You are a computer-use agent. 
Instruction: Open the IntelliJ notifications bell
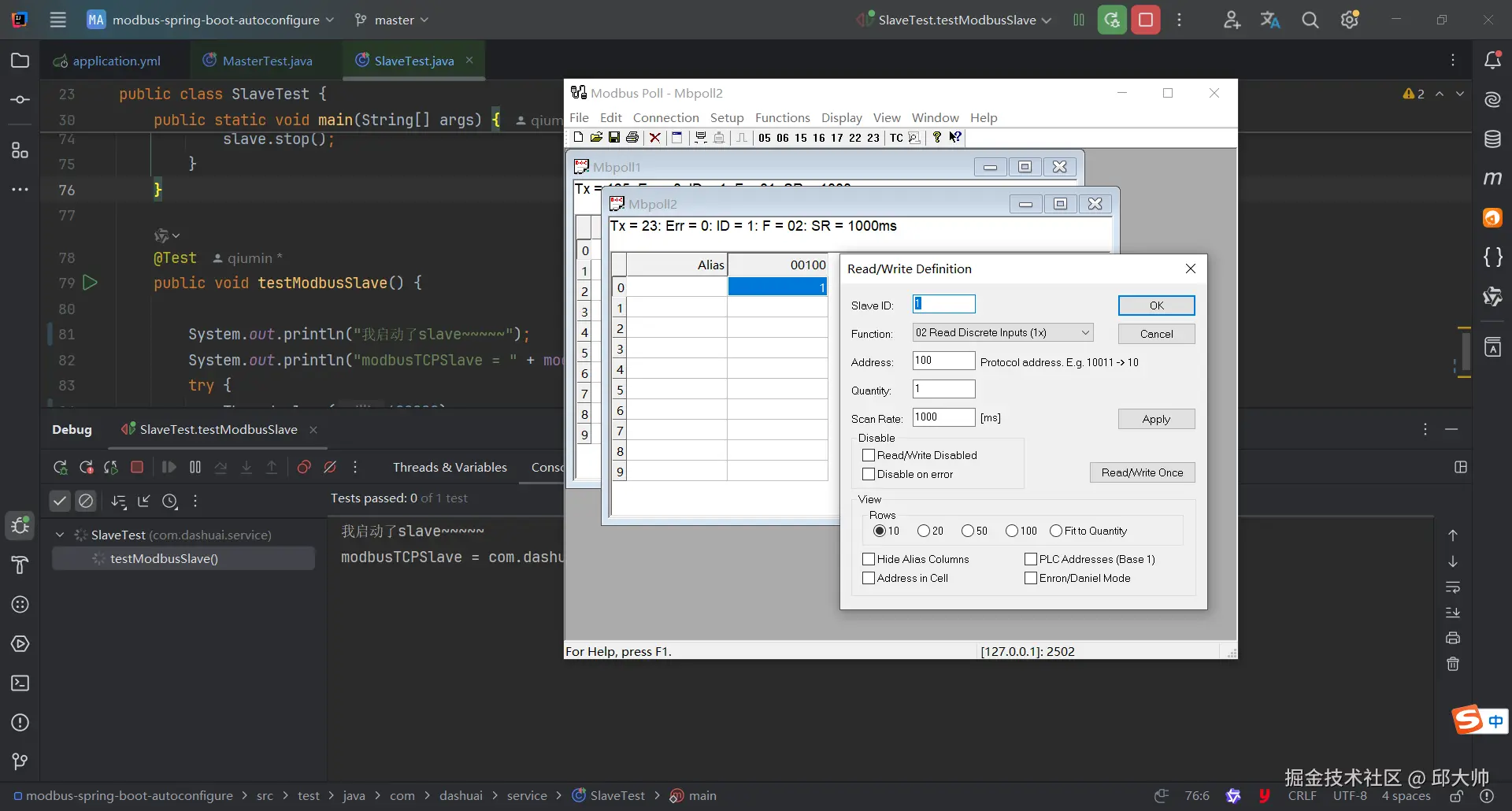point(1492,61)
